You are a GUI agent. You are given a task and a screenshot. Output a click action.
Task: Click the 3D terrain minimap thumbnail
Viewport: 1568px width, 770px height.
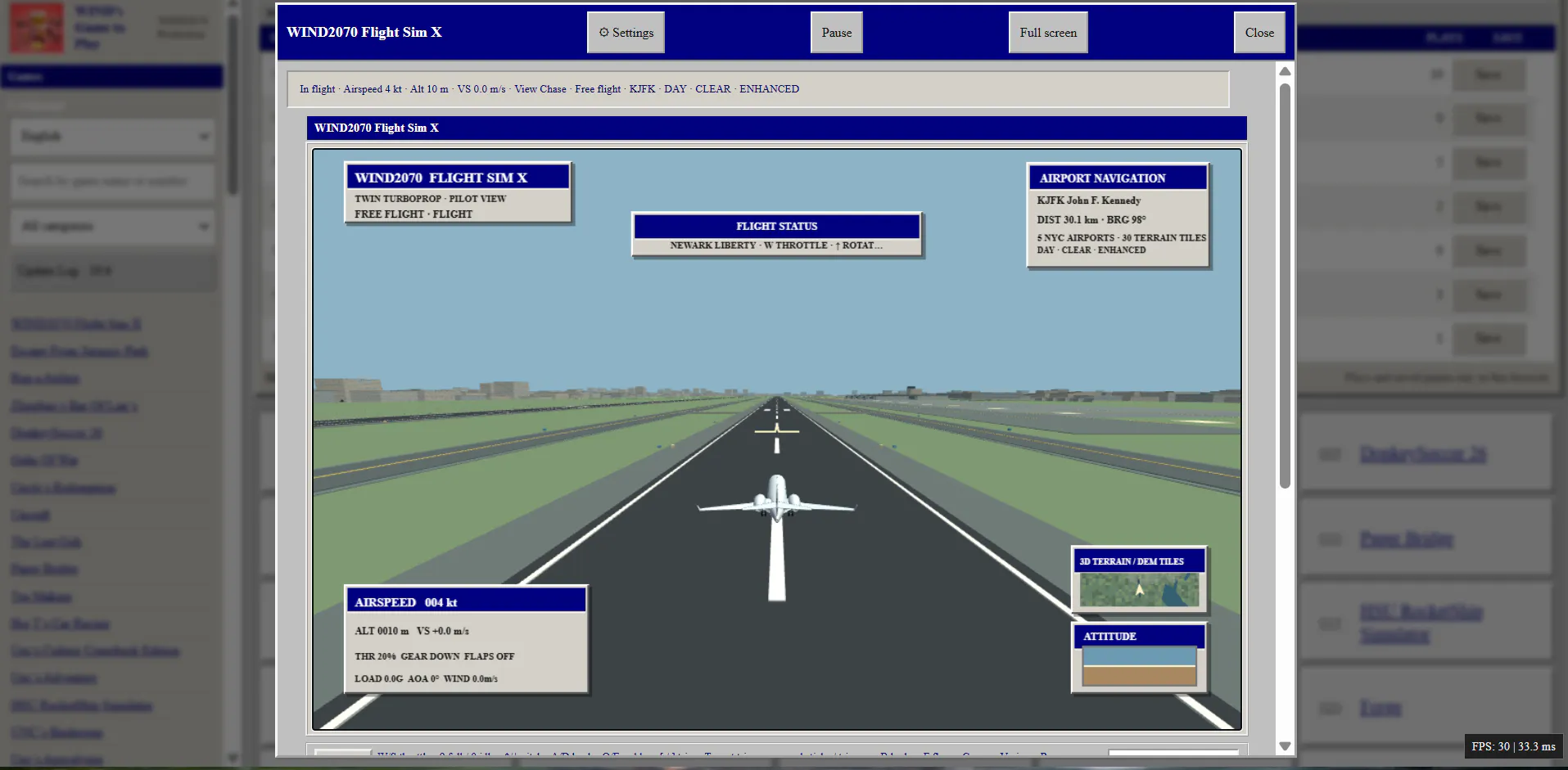1139,590
